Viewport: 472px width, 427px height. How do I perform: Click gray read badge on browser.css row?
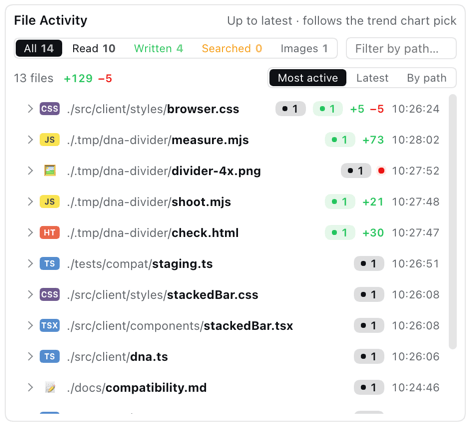click(290, 109)
